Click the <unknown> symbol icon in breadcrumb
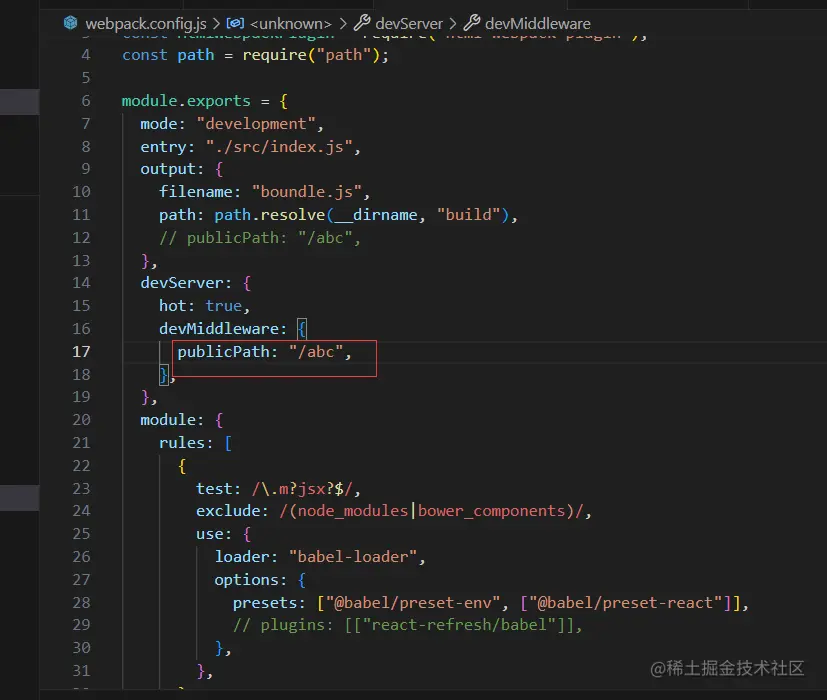Screen dimensions: 827x700 [x=235, y=23]
